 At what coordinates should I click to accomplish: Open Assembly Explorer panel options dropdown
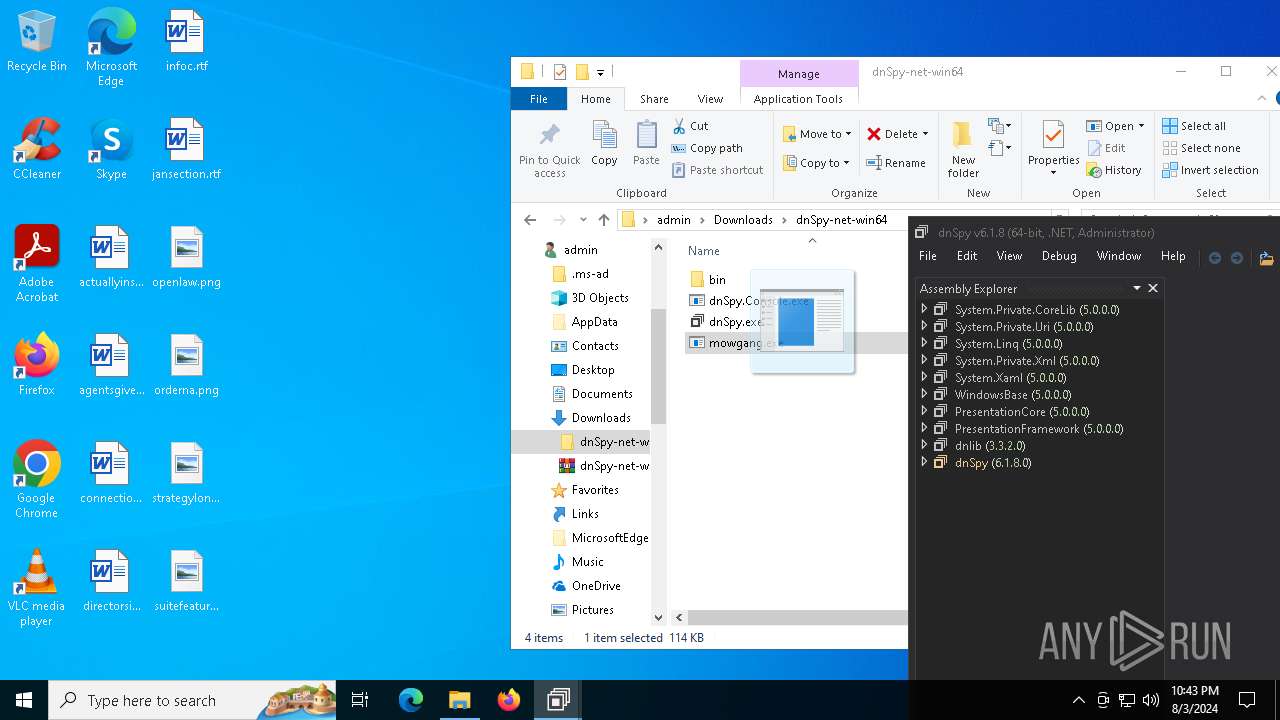pos(1137,288)
